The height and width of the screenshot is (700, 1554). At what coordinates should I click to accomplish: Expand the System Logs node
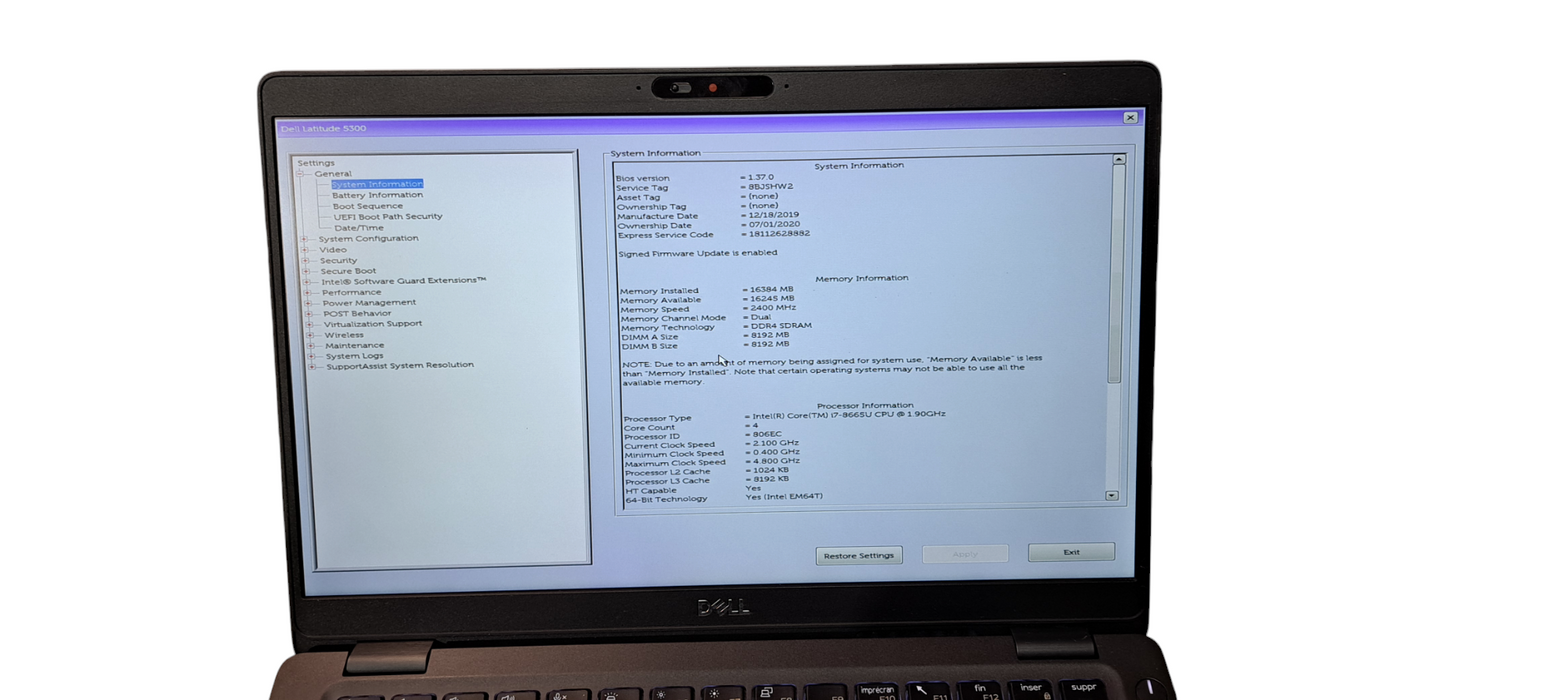coord(312,356)
